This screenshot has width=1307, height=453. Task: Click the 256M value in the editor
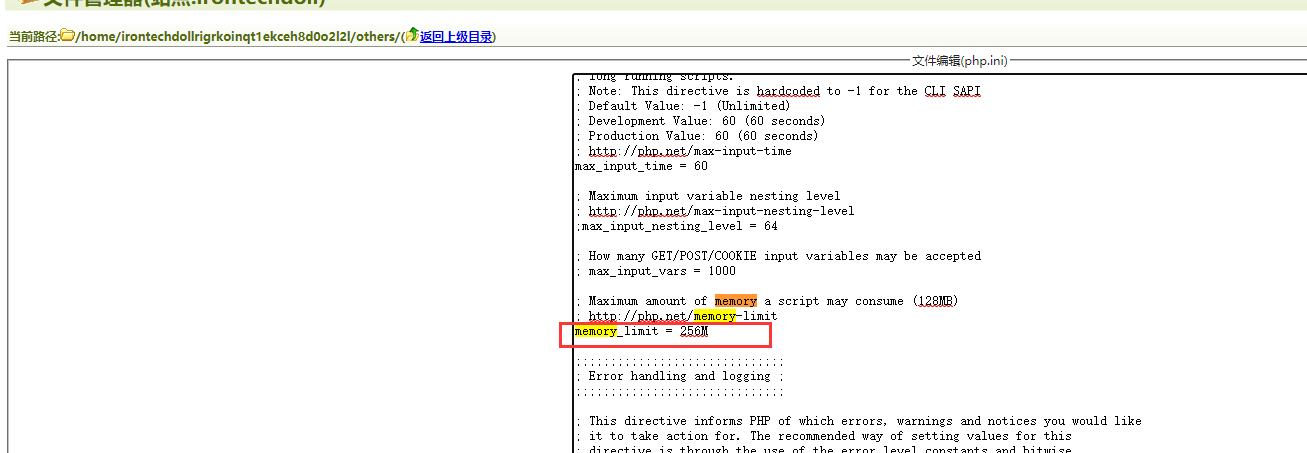693,331
